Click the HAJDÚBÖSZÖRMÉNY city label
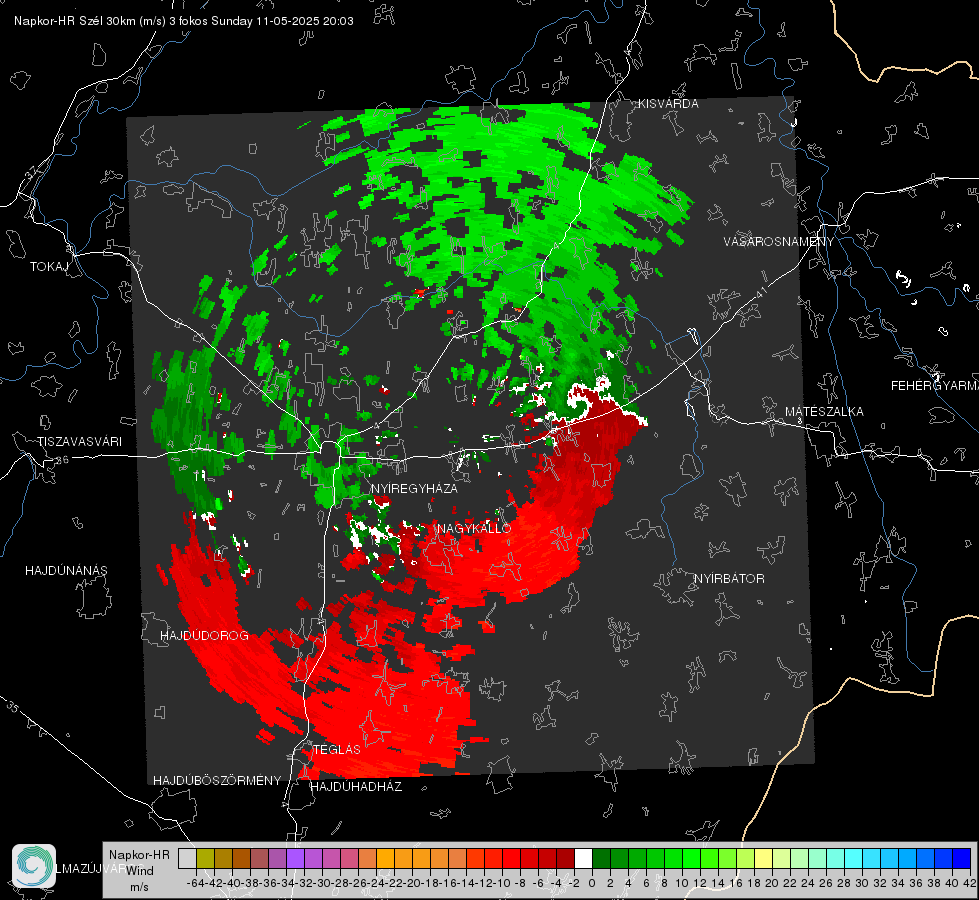The width and height of the screenshot is (979, 900). (x=217, y=781)
